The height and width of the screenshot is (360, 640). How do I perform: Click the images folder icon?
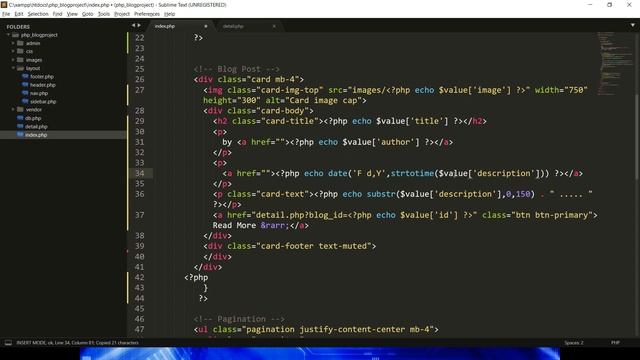point(20,60)
